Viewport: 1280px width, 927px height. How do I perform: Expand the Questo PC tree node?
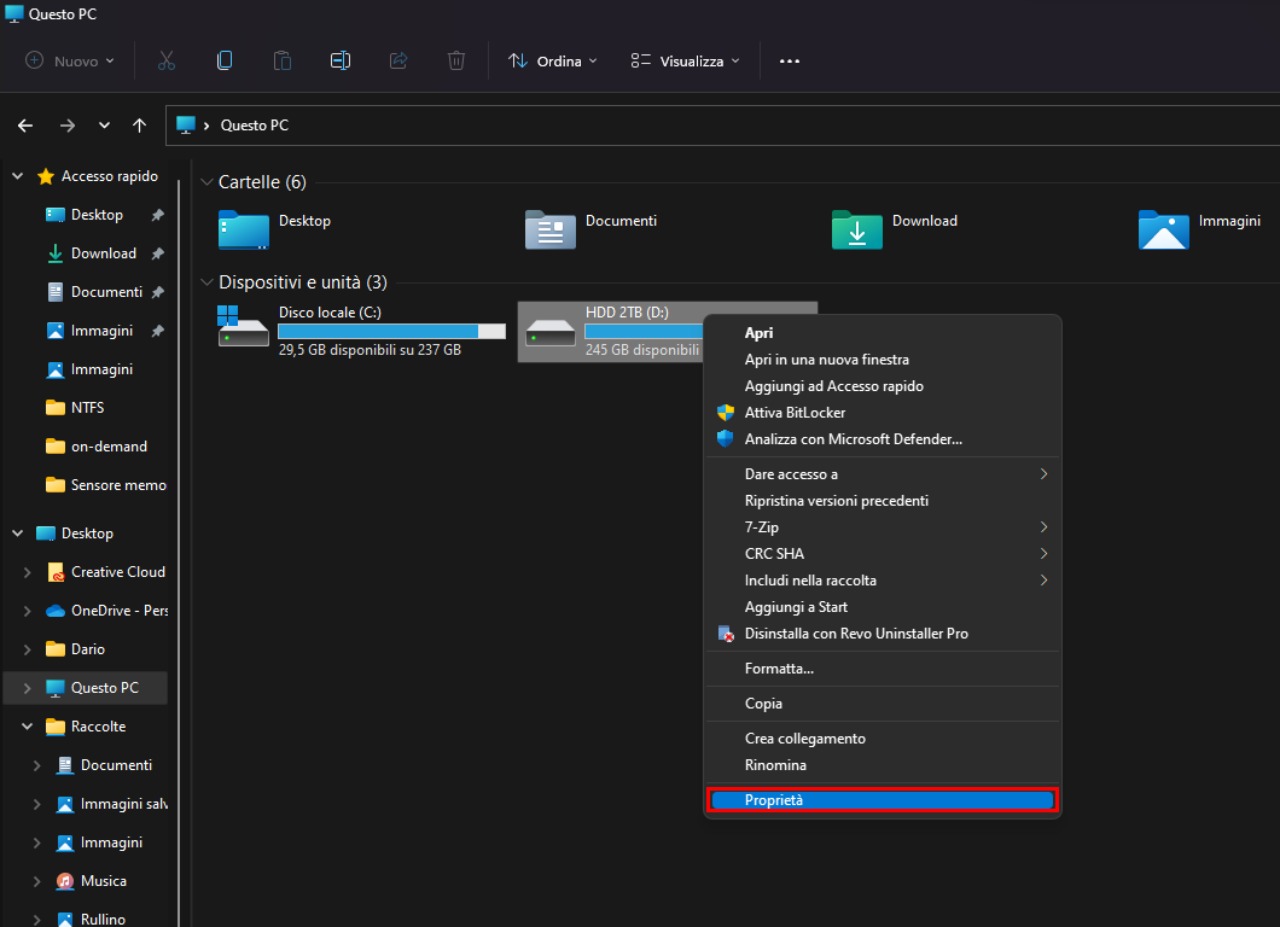point(27,688)
